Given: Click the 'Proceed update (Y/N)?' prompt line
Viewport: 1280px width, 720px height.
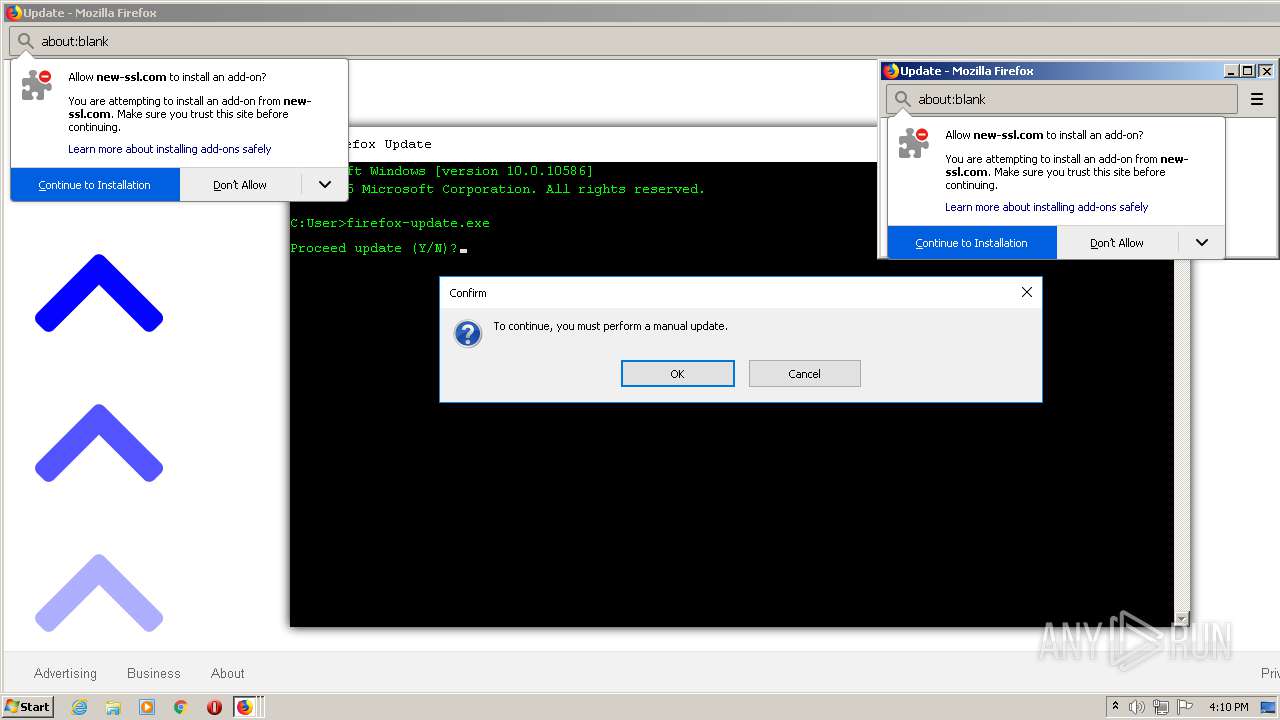Looking at the screenshot, I should 374,248.
